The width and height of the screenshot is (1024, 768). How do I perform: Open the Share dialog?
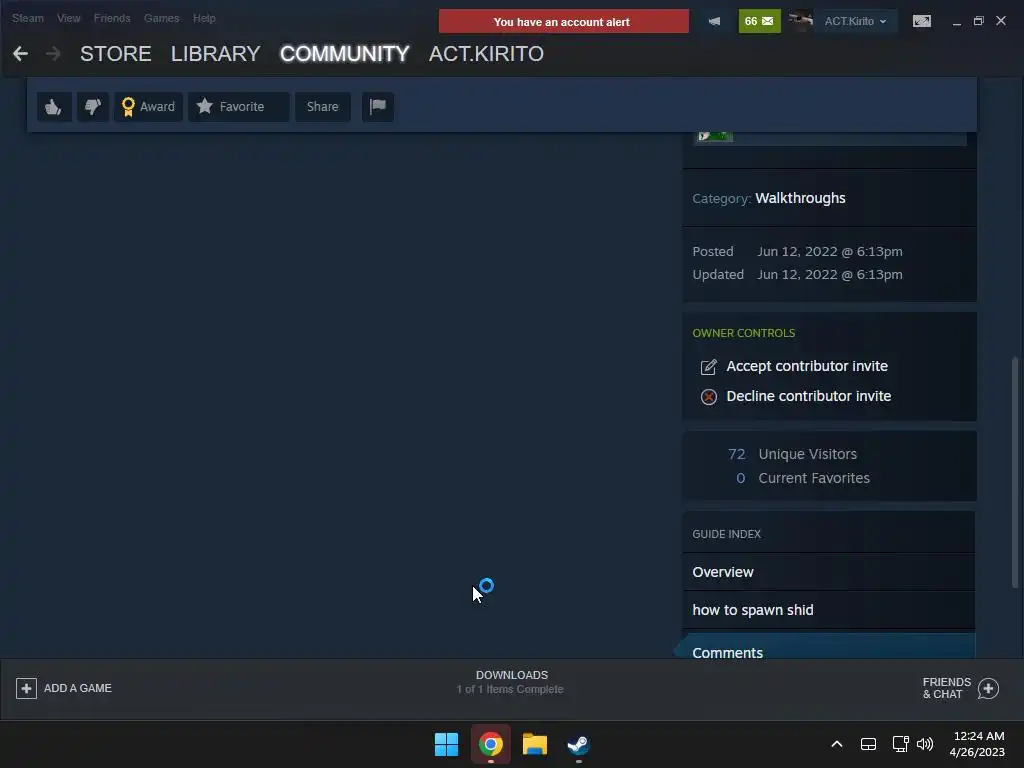(323, 106)
